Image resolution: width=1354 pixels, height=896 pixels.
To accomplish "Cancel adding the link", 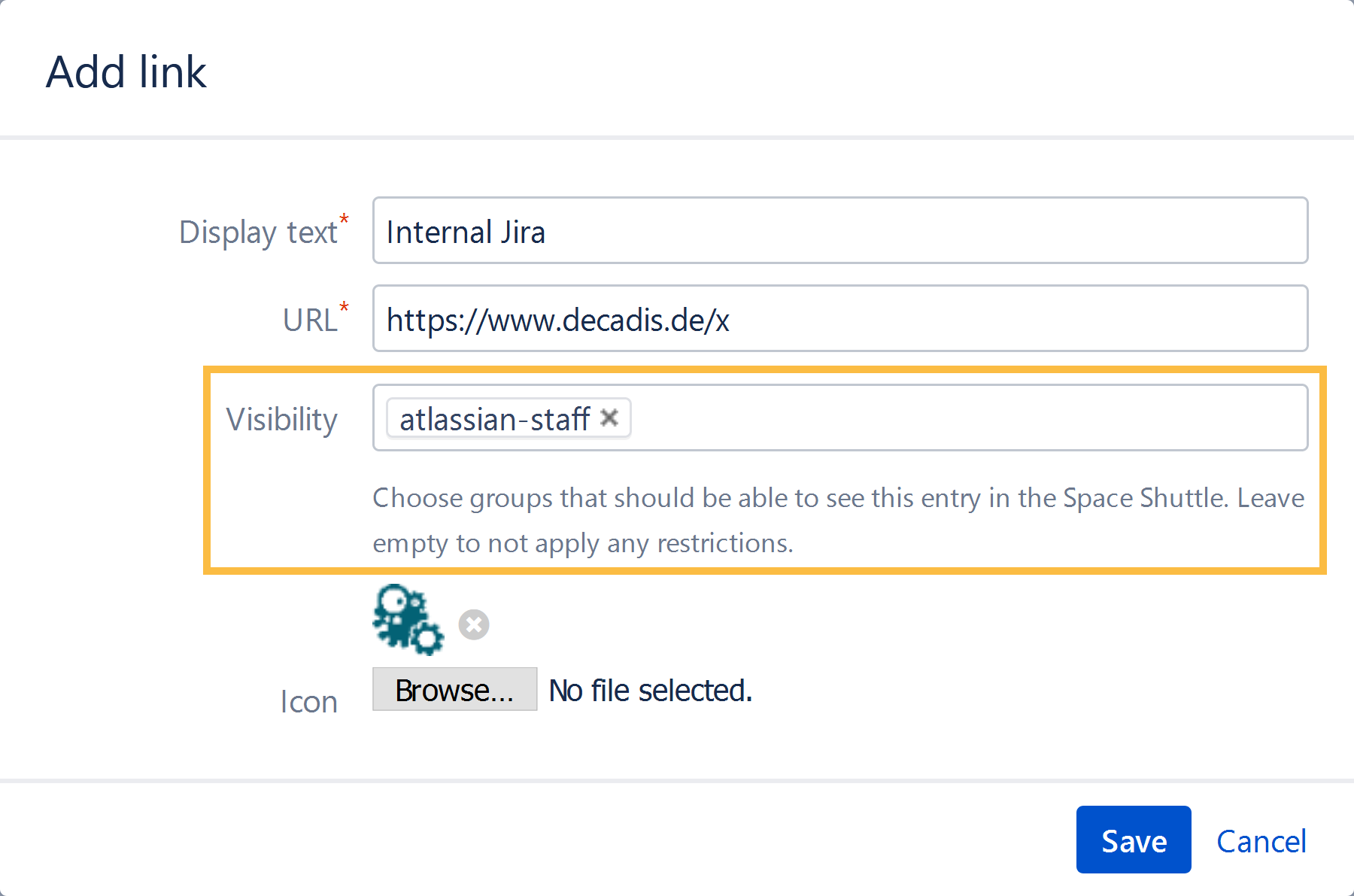I will (x=1261, y=840).
